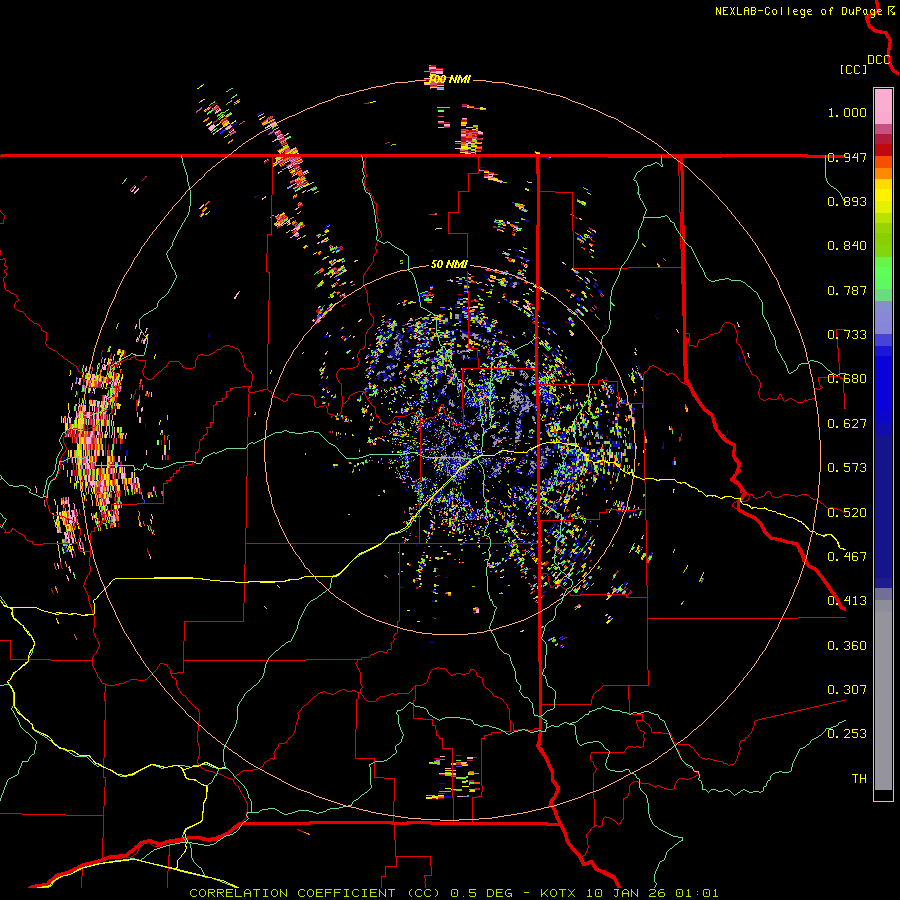Click the TH threshold label
The image size is (900, 900).
tap(859, 778)
